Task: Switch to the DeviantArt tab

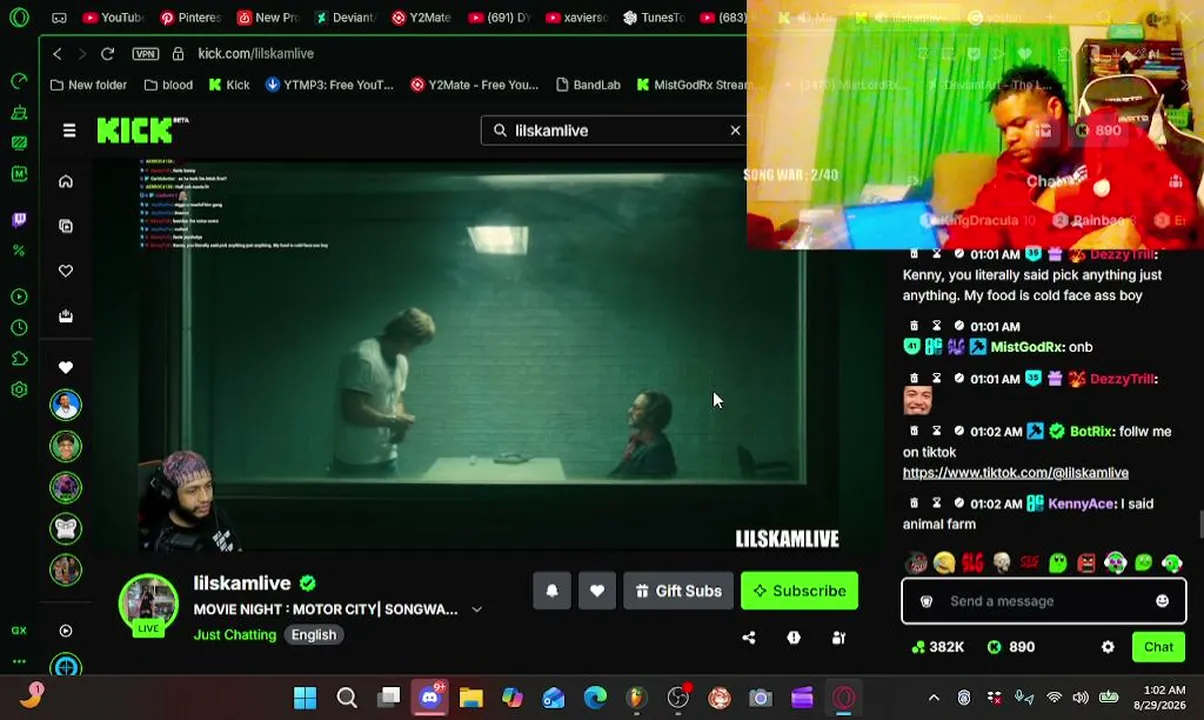Action: click(345, 17)
